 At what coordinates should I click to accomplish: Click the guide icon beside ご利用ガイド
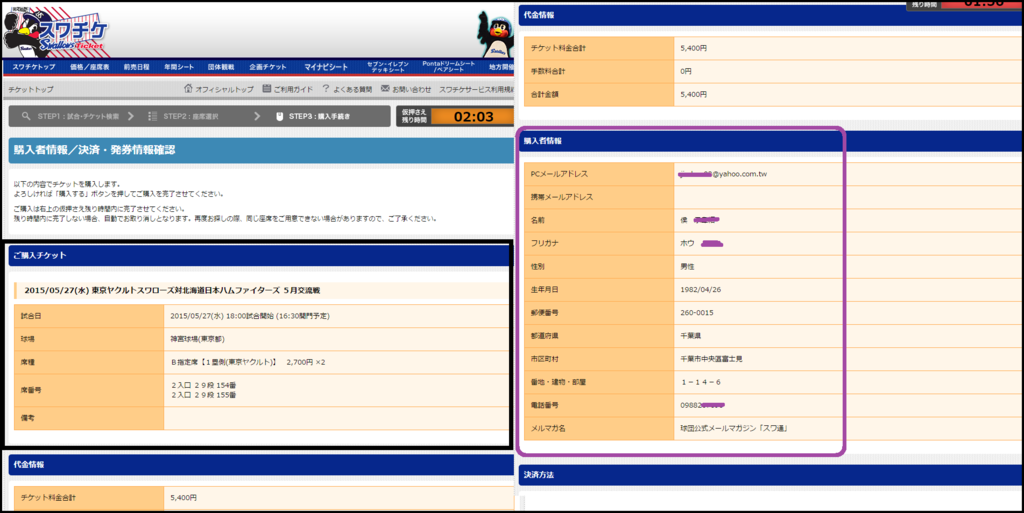pos(266,89)
